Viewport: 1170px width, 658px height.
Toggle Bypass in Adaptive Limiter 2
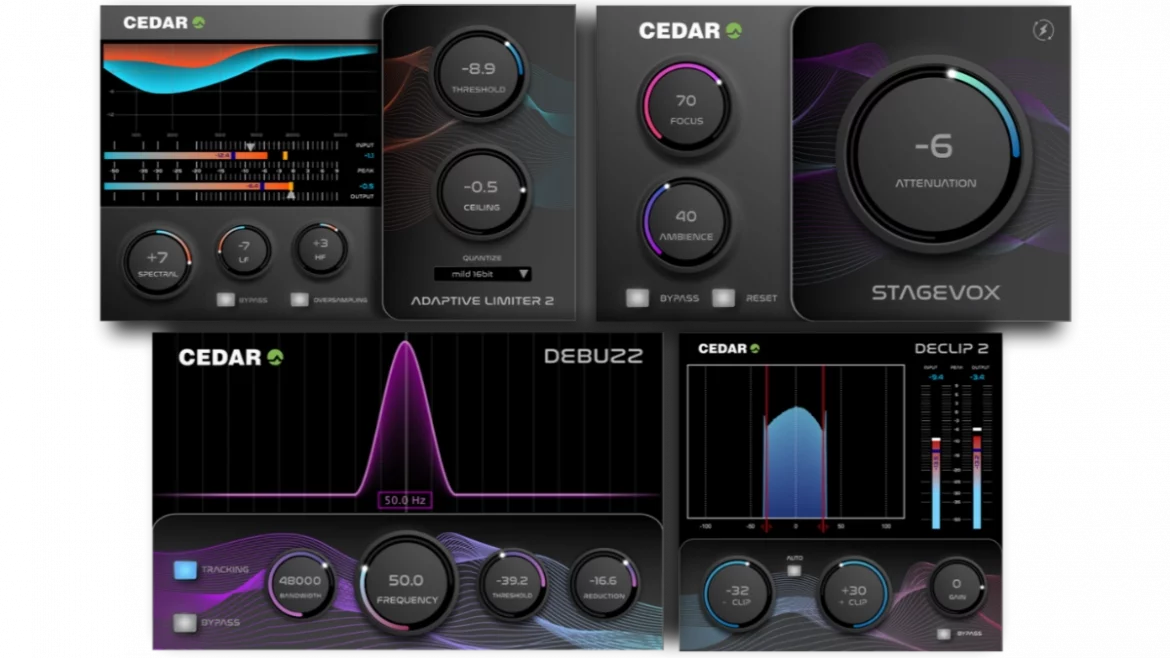[225, 300]
